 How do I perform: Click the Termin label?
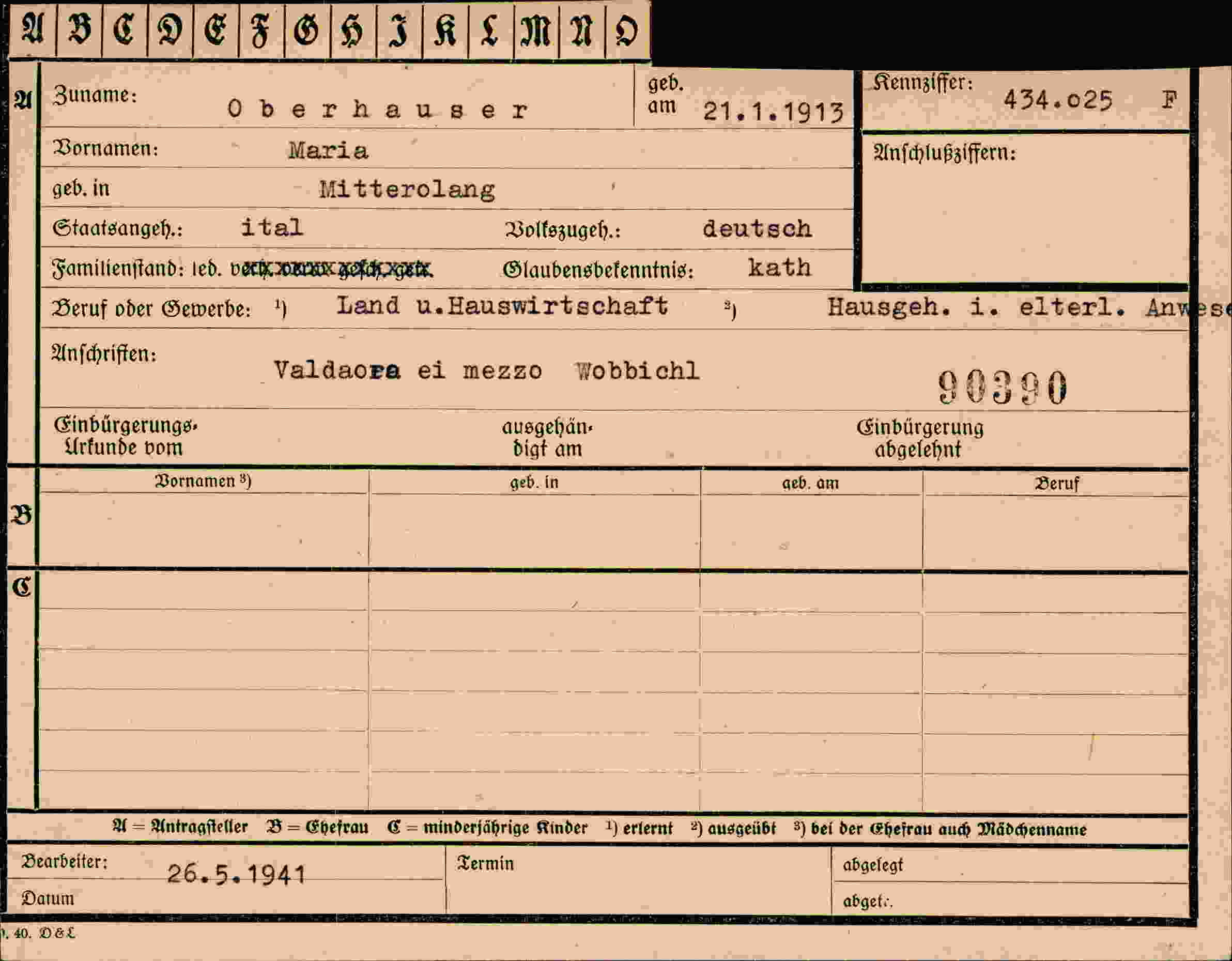point(486,863)
